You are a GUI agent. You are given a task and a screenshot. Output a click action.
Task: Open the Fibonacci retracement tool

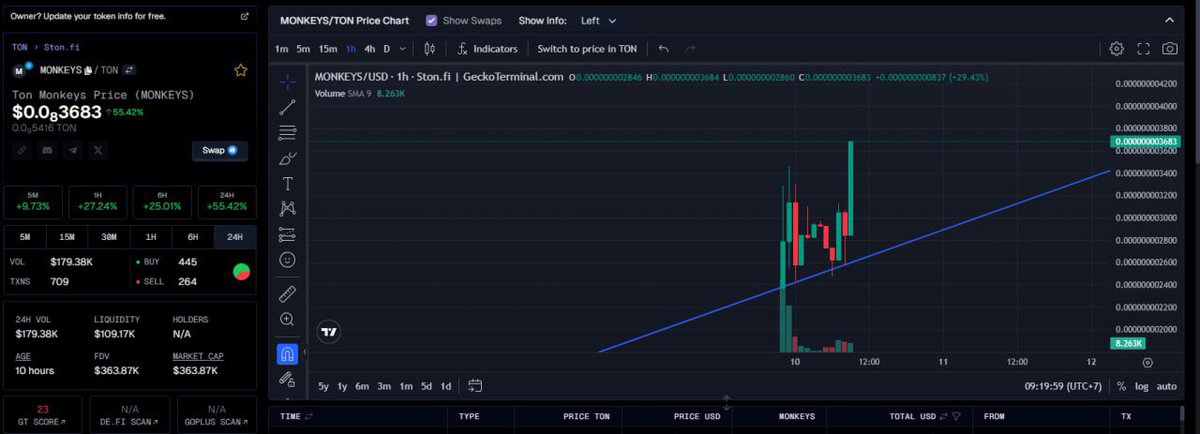tap(287, 132)
